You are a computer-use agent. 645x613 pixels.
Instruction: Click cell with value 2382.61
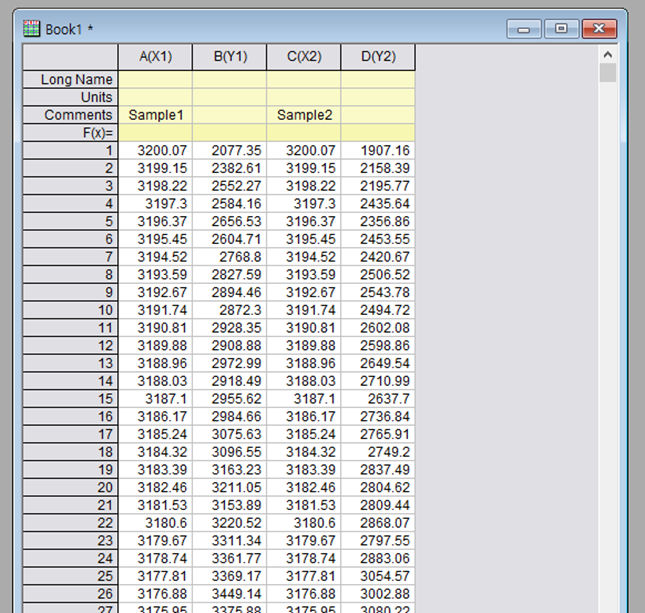tap(230, 168)
